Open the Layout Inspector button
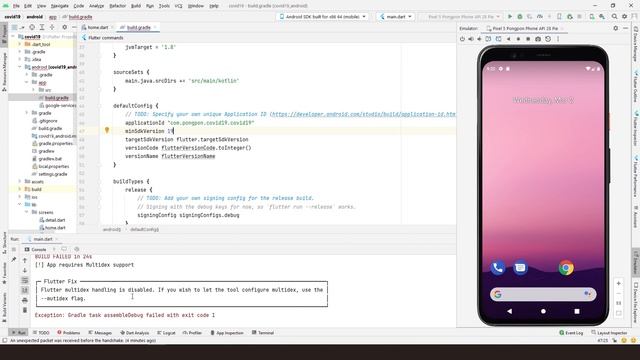640x360 pixels. click(609, 333)
